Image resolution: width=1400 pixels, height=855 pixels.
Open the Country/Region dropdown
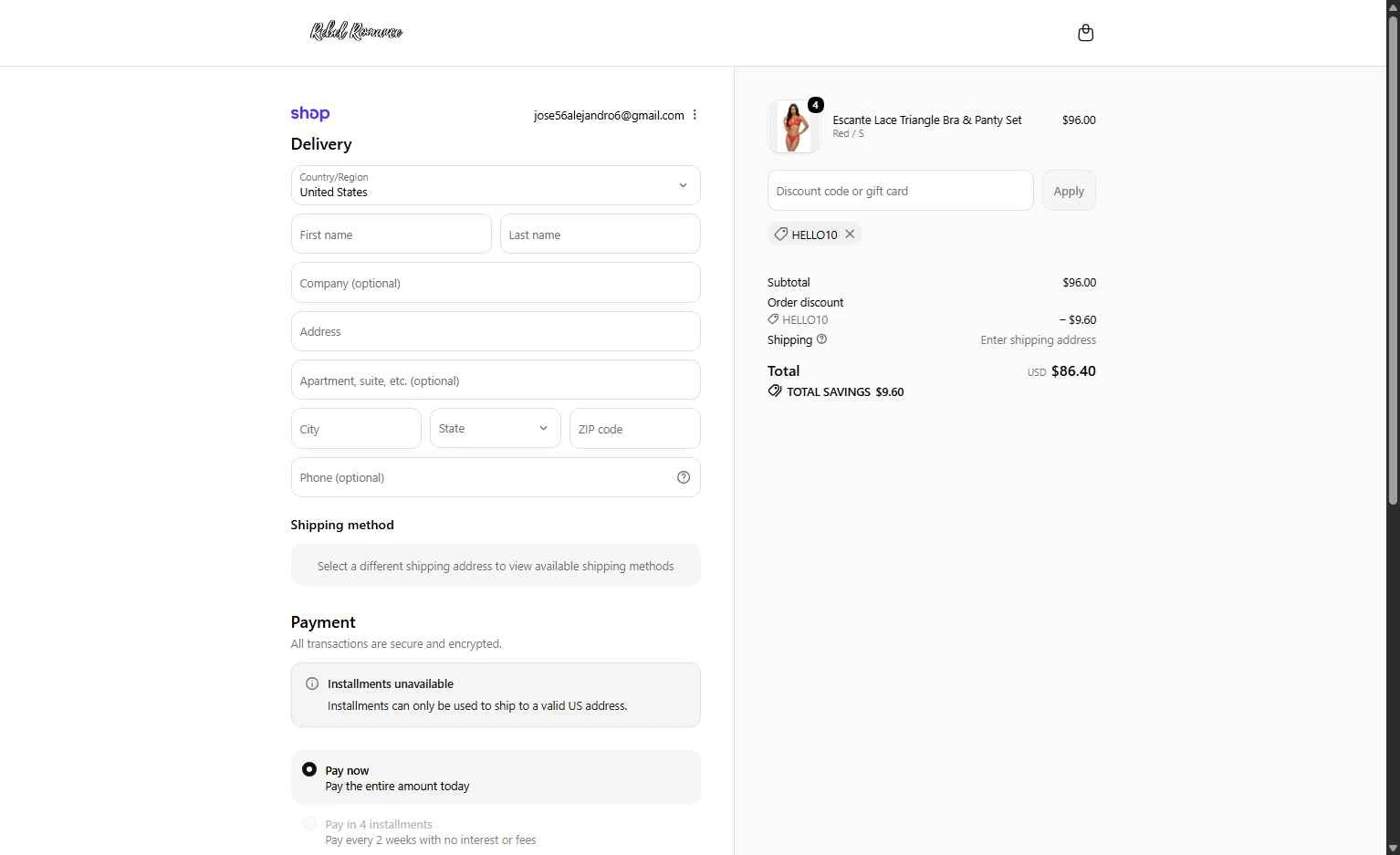pos(496,185)
